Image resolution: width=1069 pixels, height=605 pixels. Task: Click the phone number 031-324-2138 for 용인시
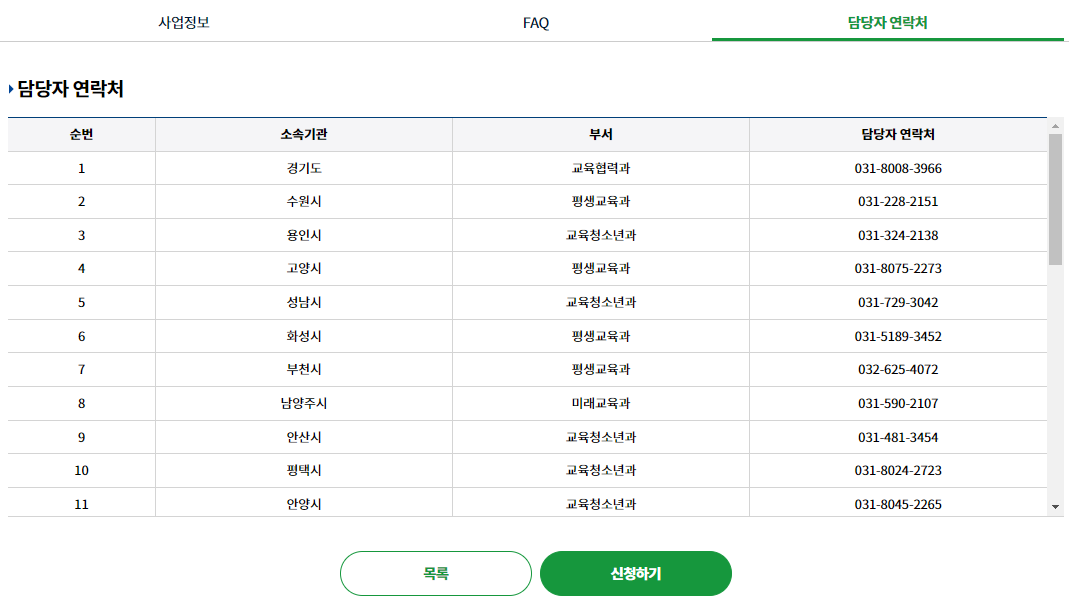(898, 235)
